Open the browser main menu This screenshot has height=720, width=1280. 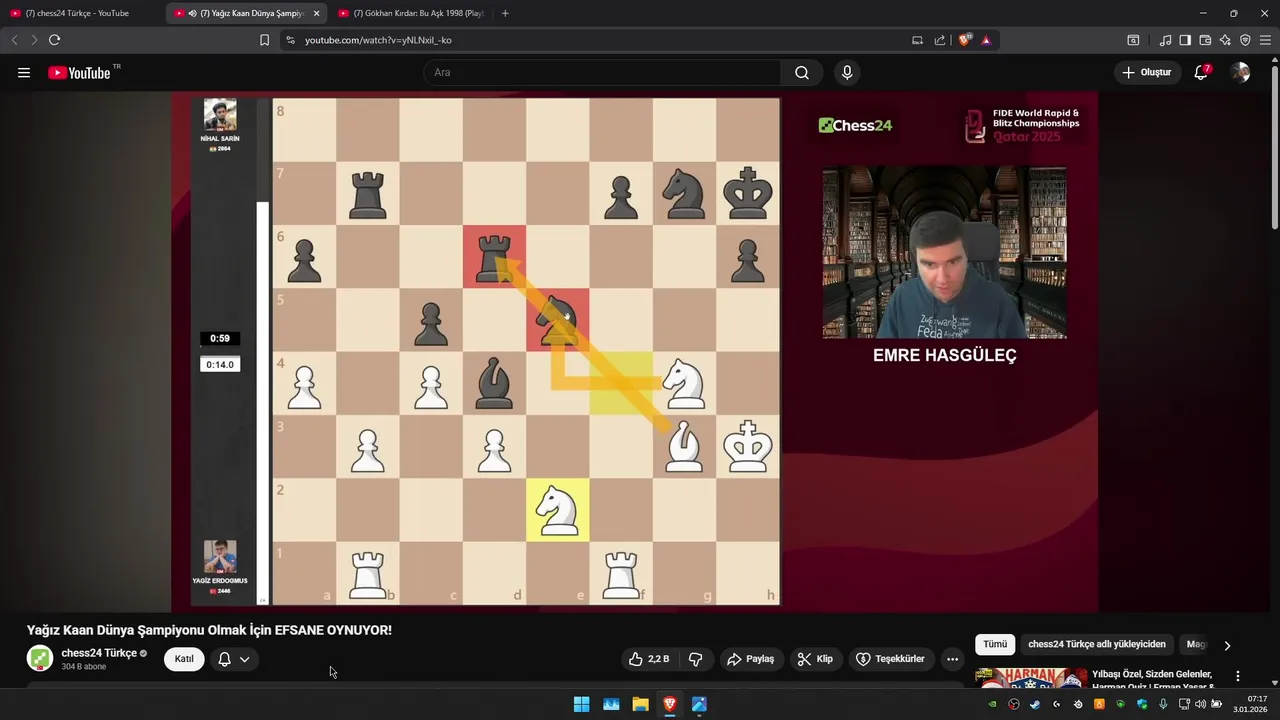(1265, 40)
